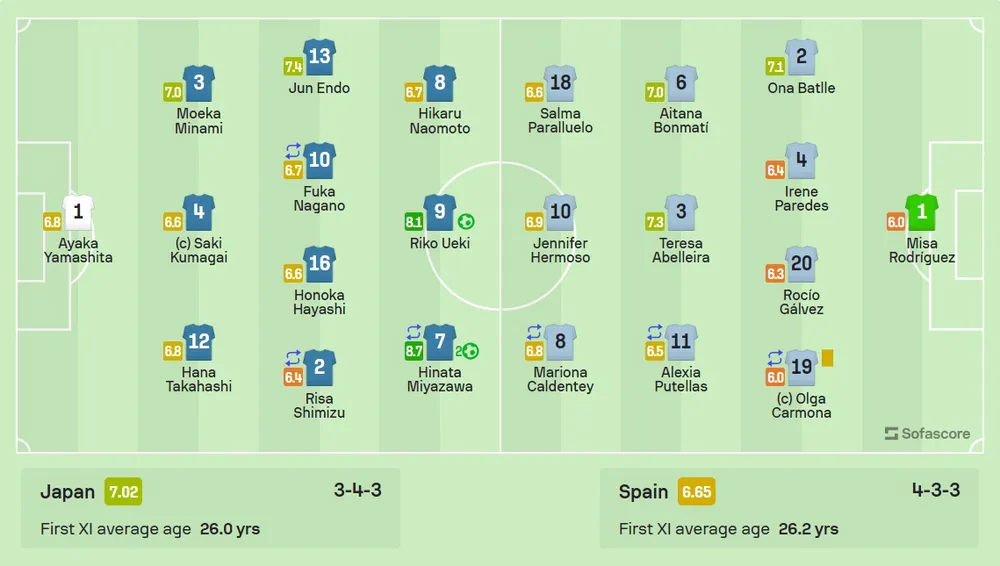Click Japan's 7.02 team rating badge
This screenshot has height=566, width=1000.
[x=125, y=491]
